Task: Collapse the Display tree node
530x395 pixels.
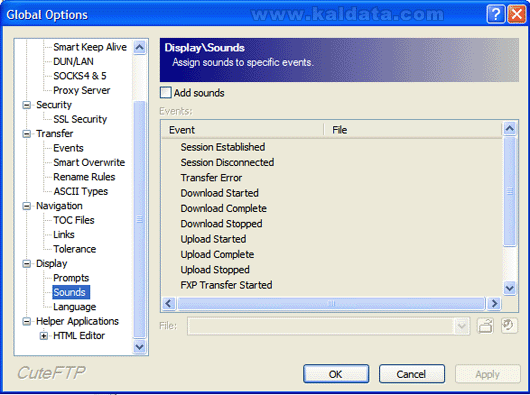Action: point(26,264)
